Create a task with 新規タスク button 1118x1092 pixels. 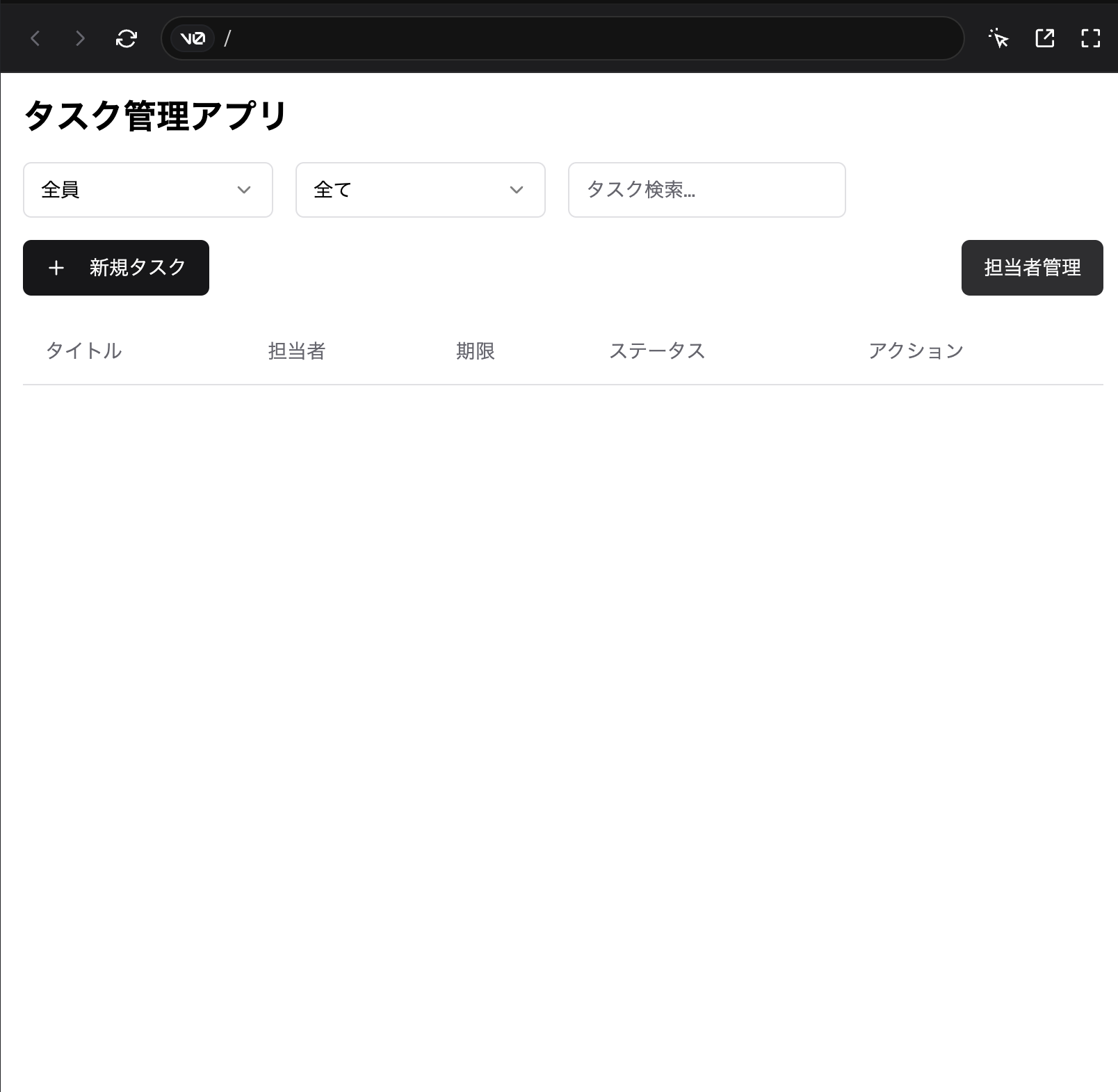click(x=116, y=268)
